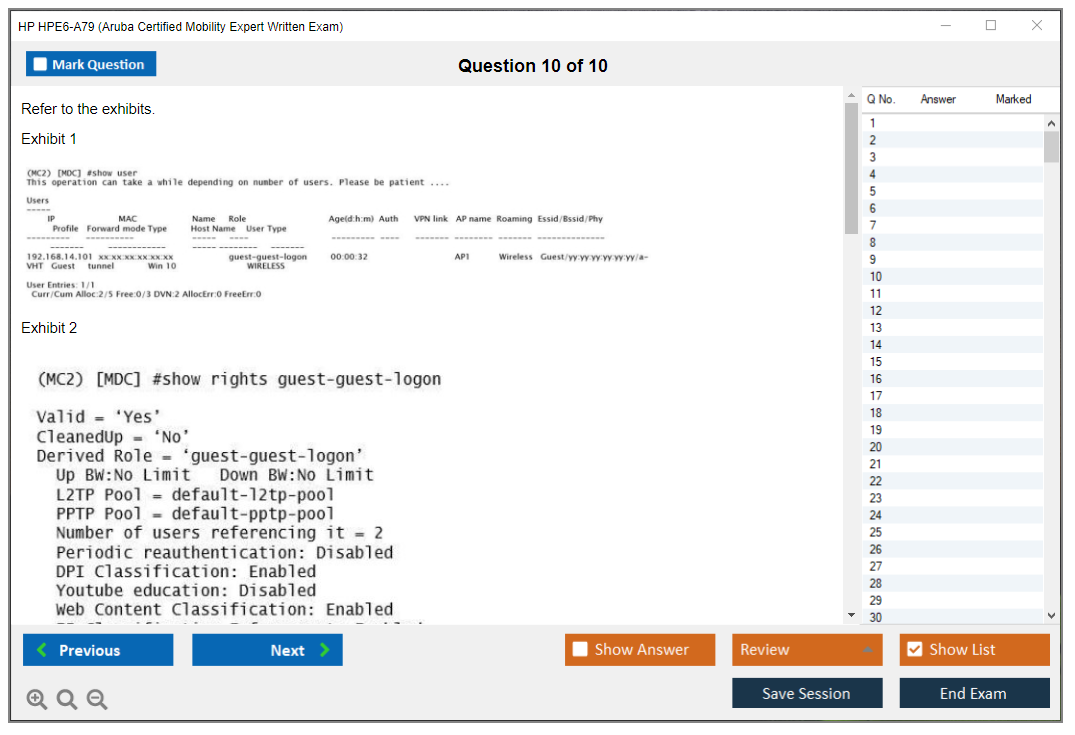Viewport: 1075px width, 735px height.
Task: Check the Mark Question checkbox
Action: [40, 64]
